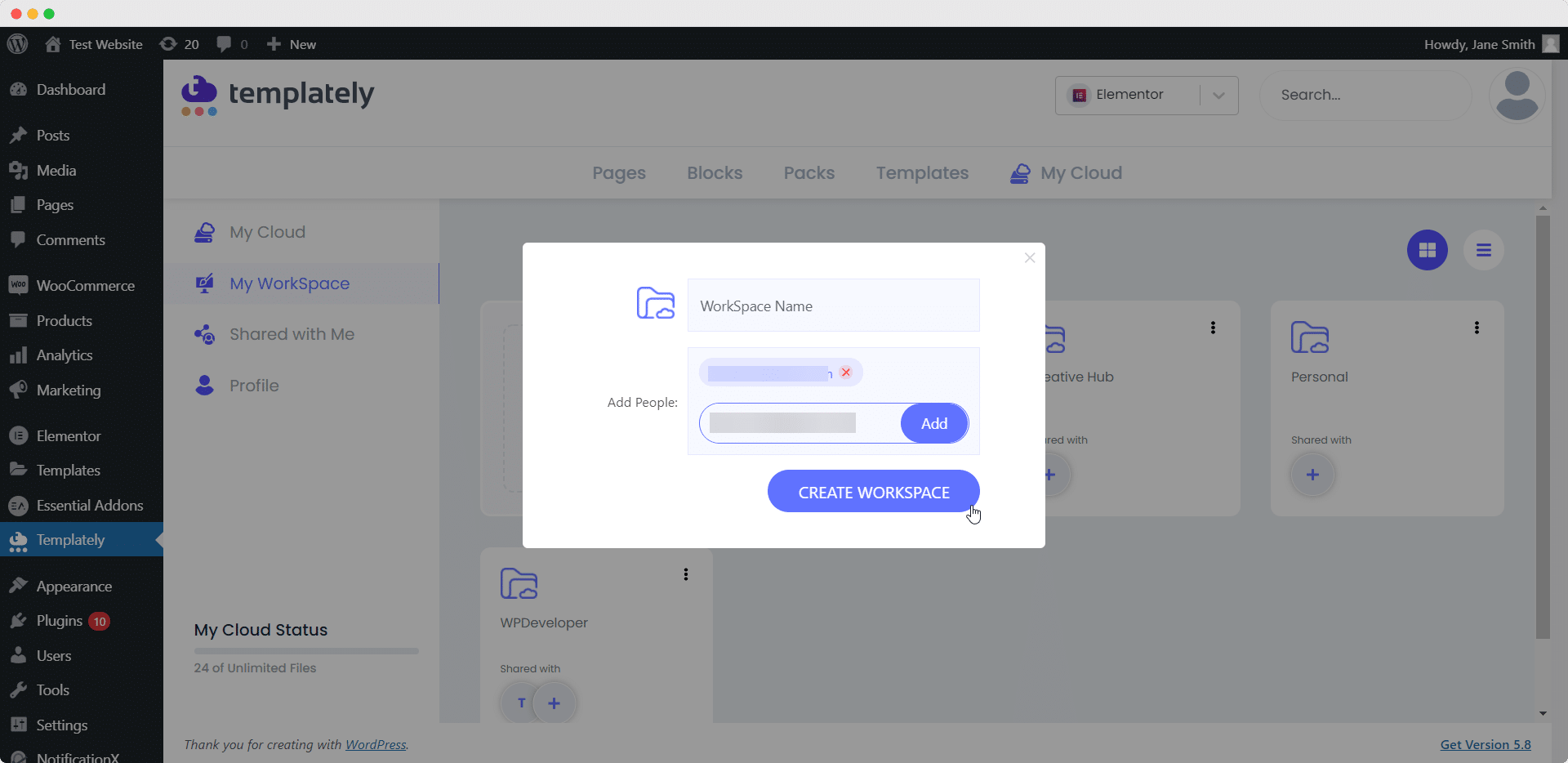
Task: Open options menu on the Personal workspace card
Action: coord(1476,328)
